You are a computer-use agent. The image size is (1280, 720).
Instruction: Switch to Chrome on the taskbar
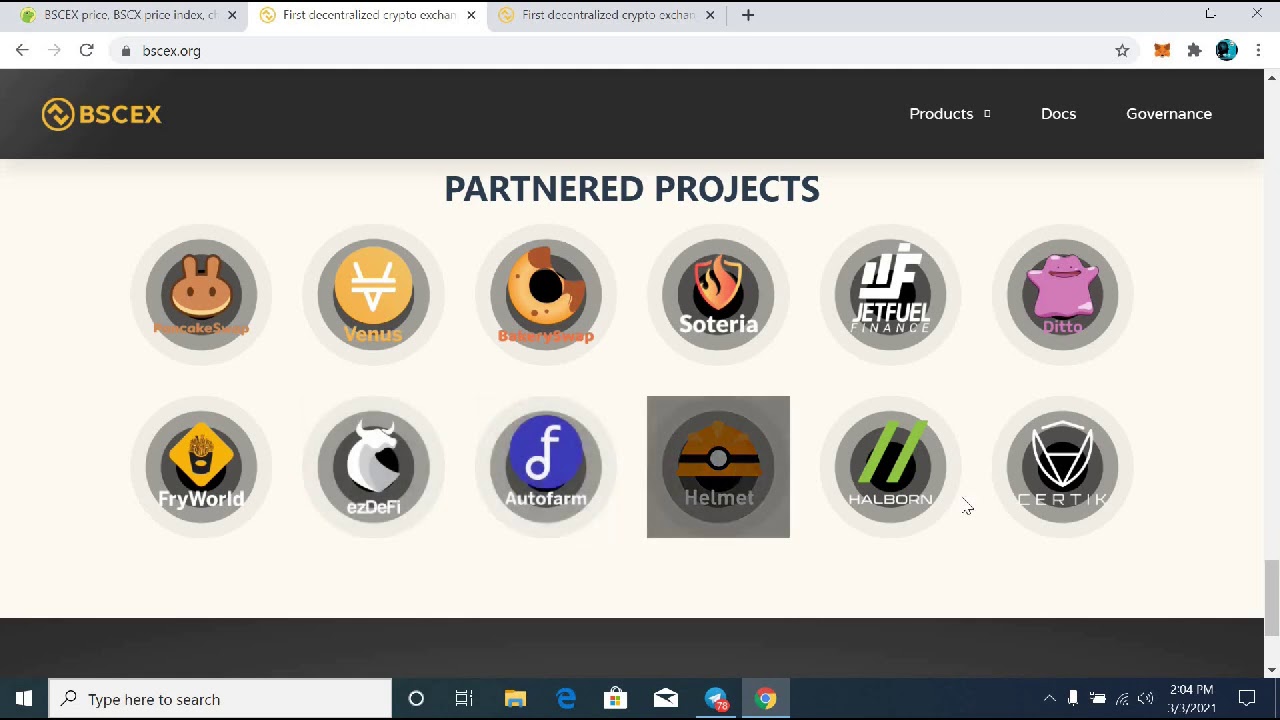(x=766, y=699)
